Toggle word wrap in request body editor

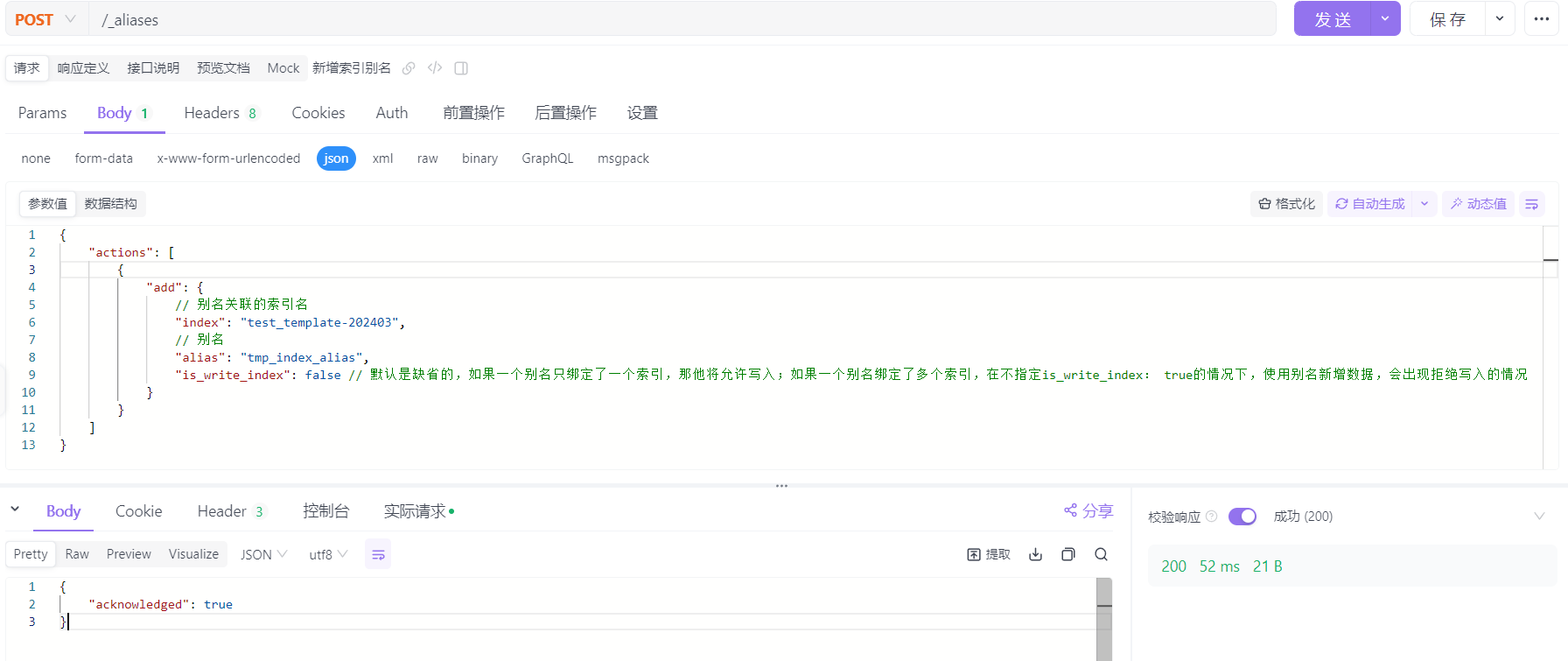(x=1532, y=204)
